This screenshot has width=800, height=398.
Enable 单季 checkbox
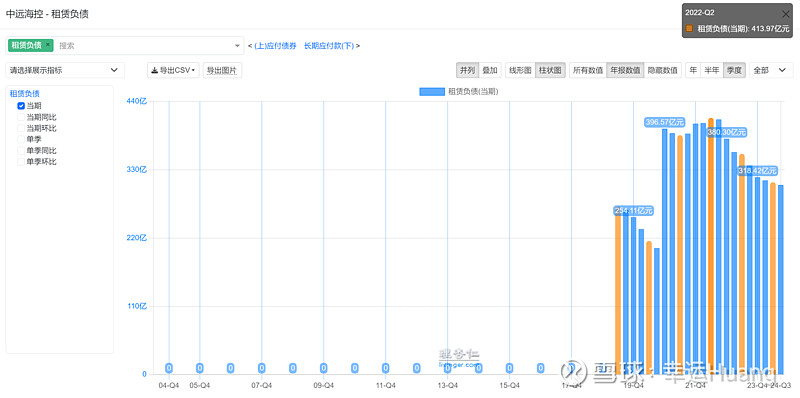coord(21,139)
